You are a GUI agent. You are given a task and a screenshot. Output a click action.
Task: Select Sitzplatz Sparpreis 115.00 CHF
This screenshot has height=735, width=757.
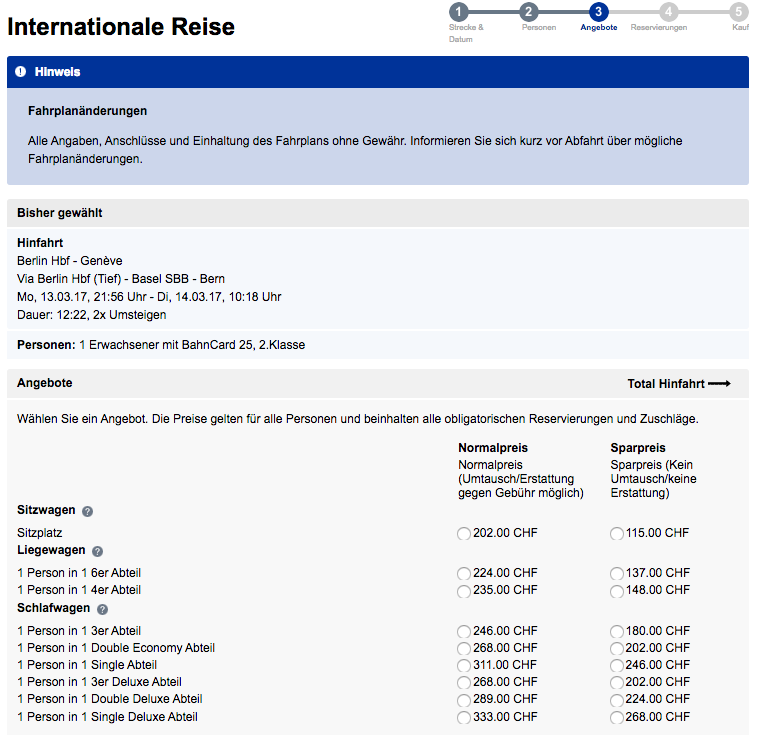tap(617, 534)
